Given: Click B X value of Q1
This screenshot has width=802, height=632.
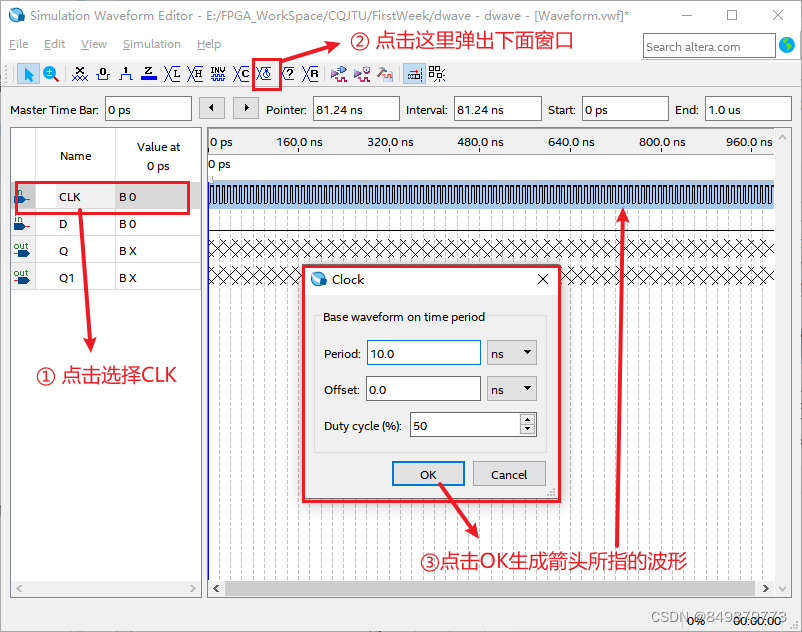Looking at the screenshot, I should point(128,278).
